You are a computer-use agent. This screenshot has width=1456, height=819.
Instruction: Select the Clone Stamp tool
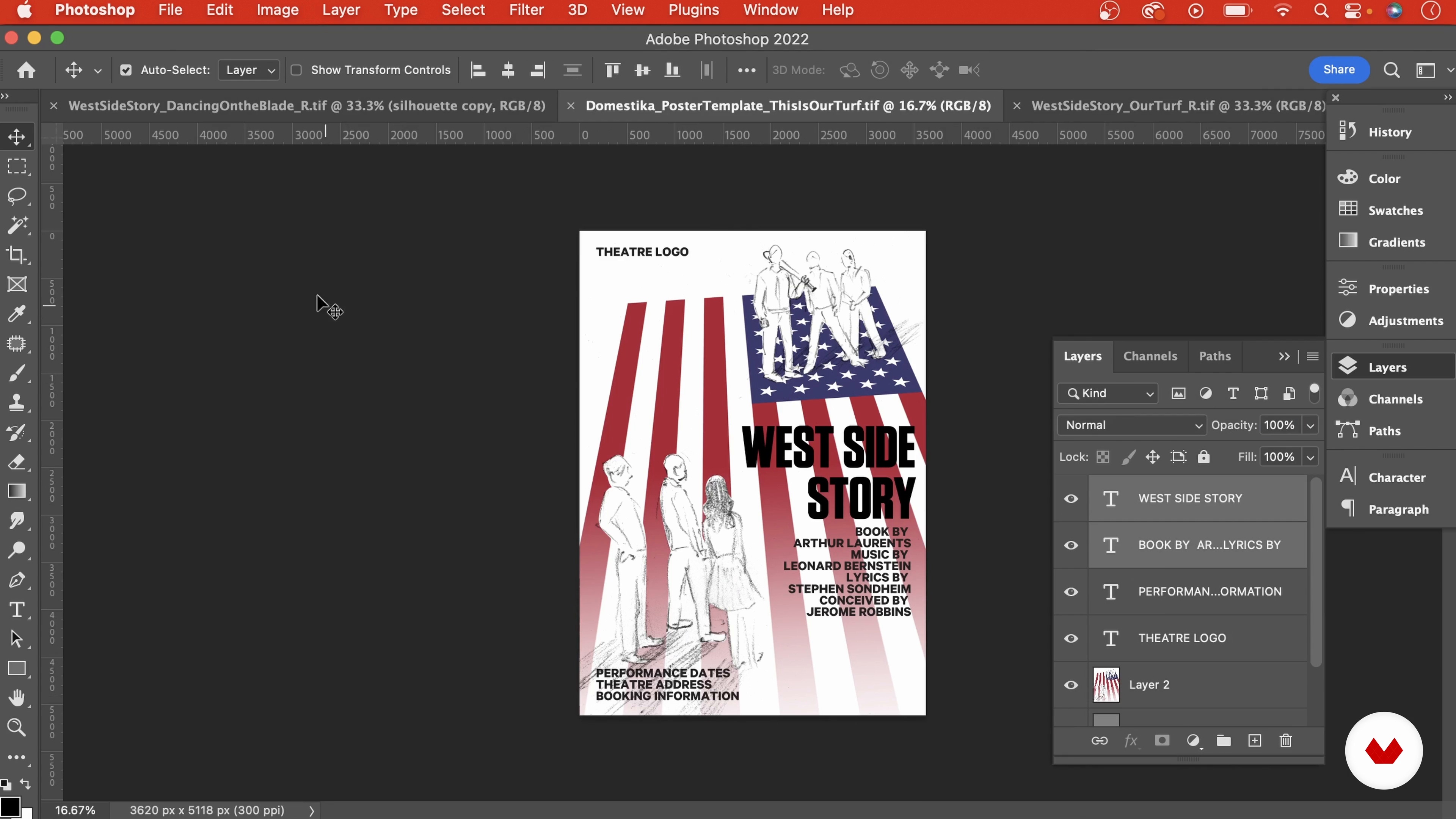pyautogui.click(x=16, y=402)
